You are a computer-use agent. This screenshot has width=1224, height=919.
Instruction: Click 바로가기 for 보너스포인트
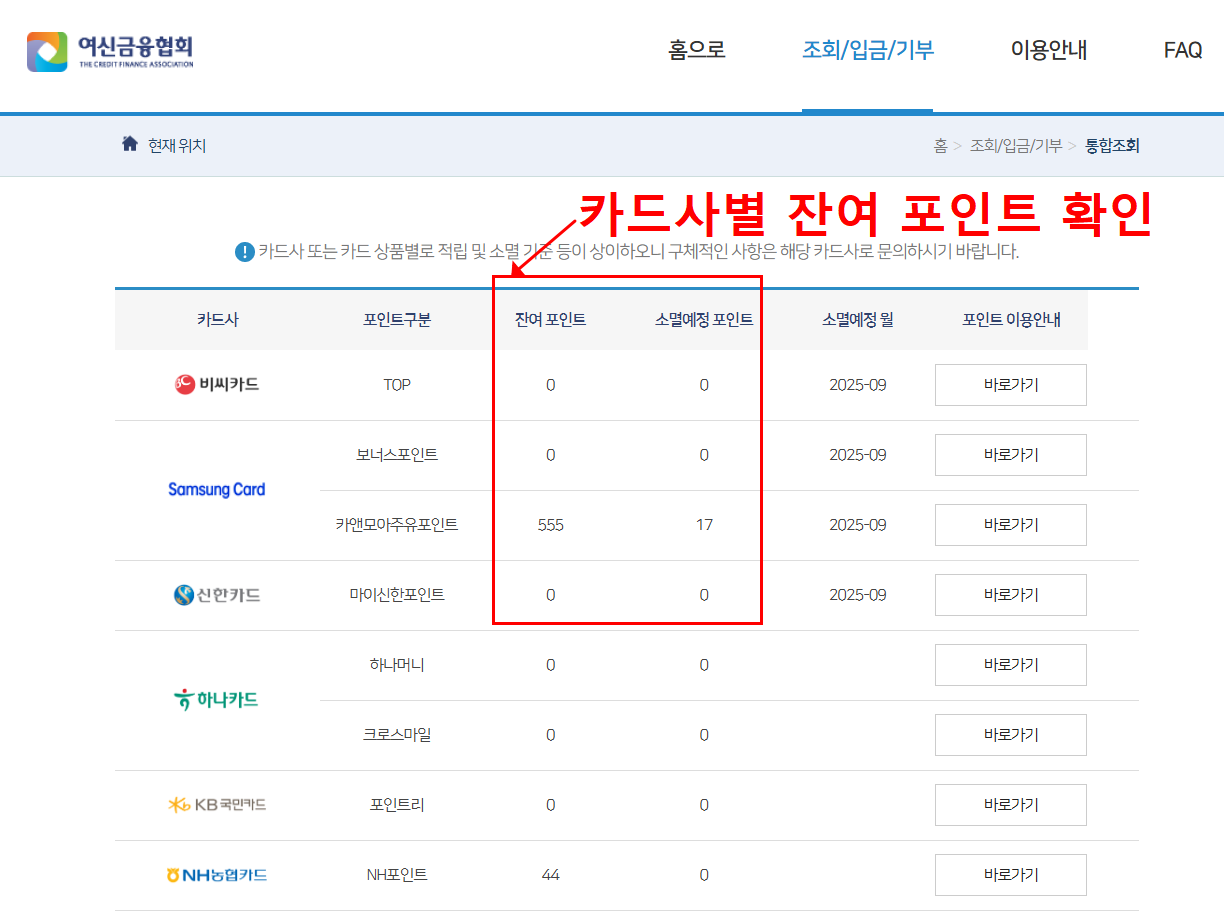click(x=1011, y=455)
